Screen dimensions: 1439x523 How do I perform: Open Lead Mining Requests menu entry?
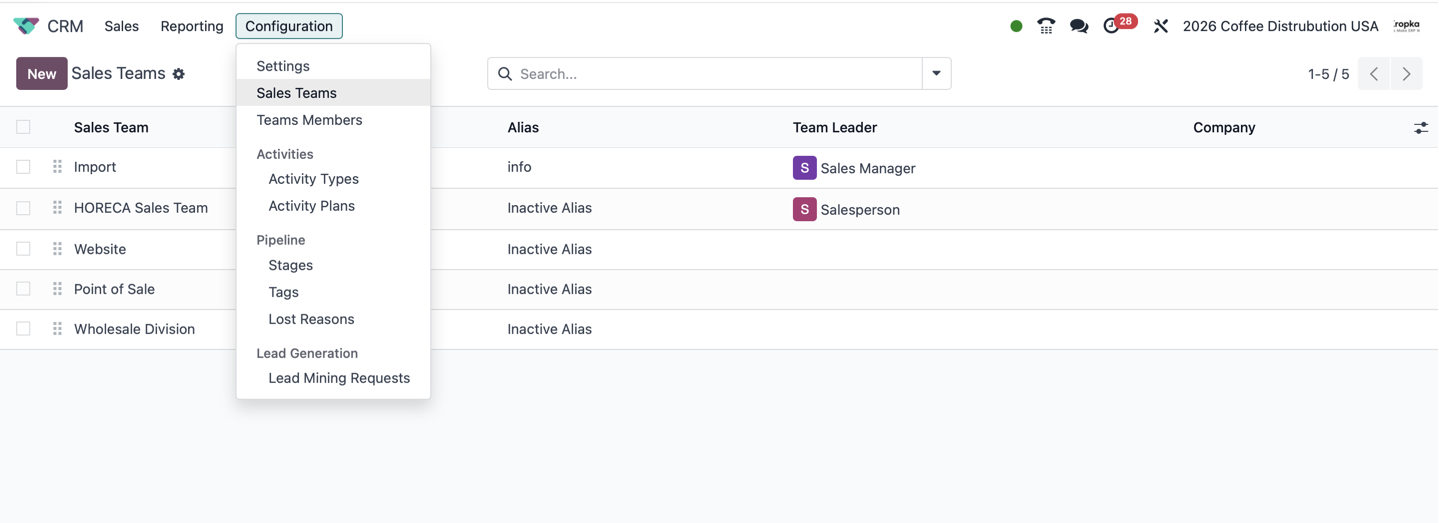[x=333, y=378]
